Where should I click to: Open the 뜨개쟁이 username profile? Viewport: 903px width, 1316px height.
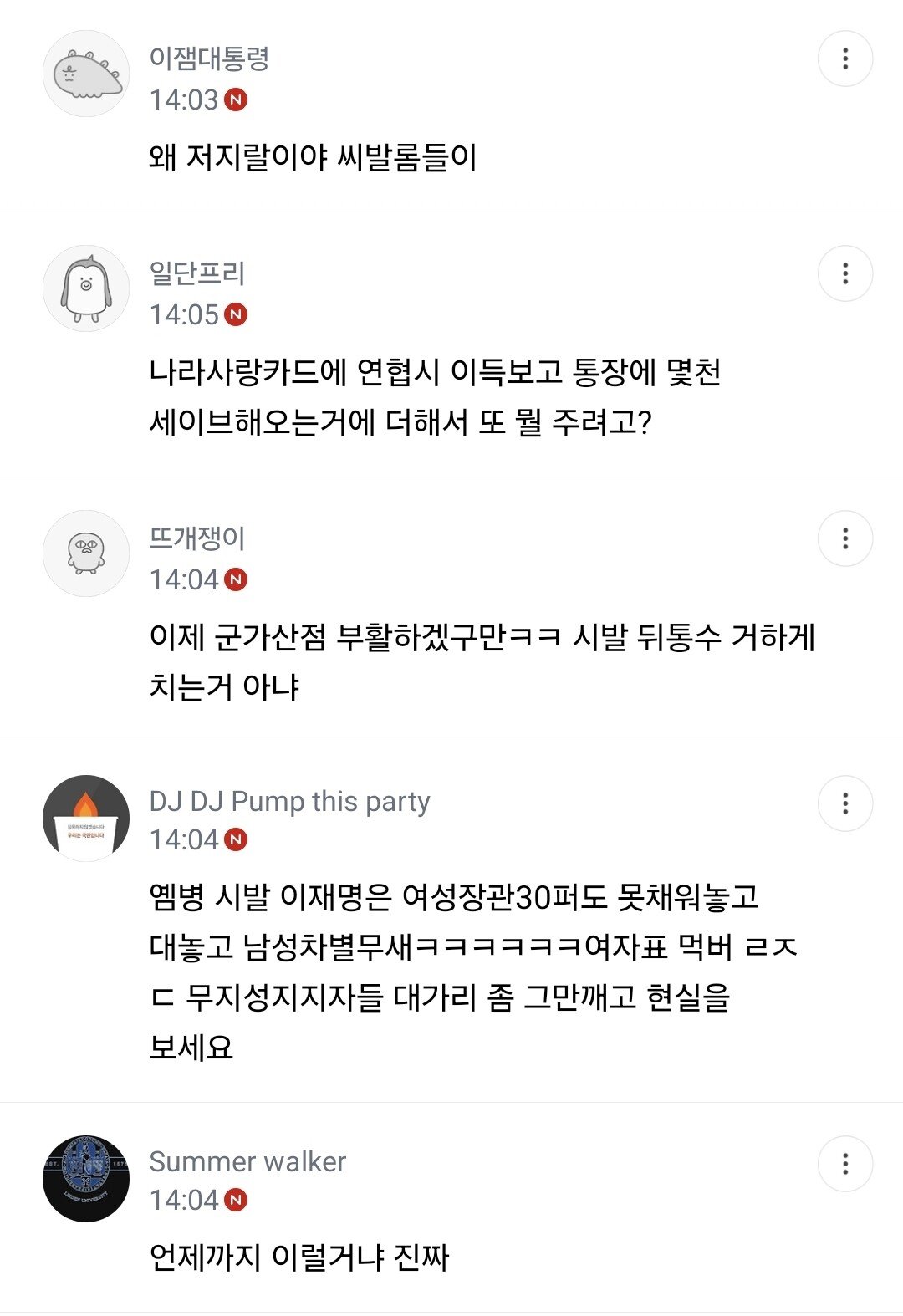tap(197, 538)
